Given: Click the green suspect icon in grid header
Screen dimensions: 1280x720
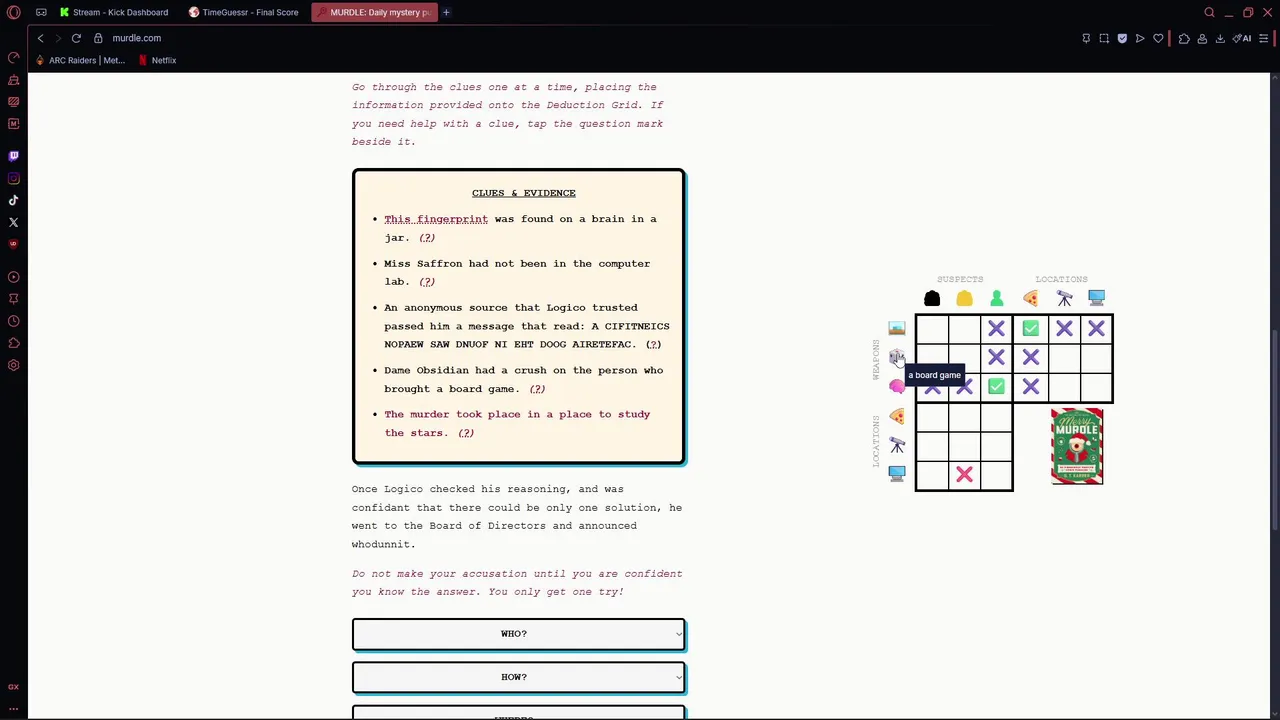Looking at the screenshot, I should point(997,299).
